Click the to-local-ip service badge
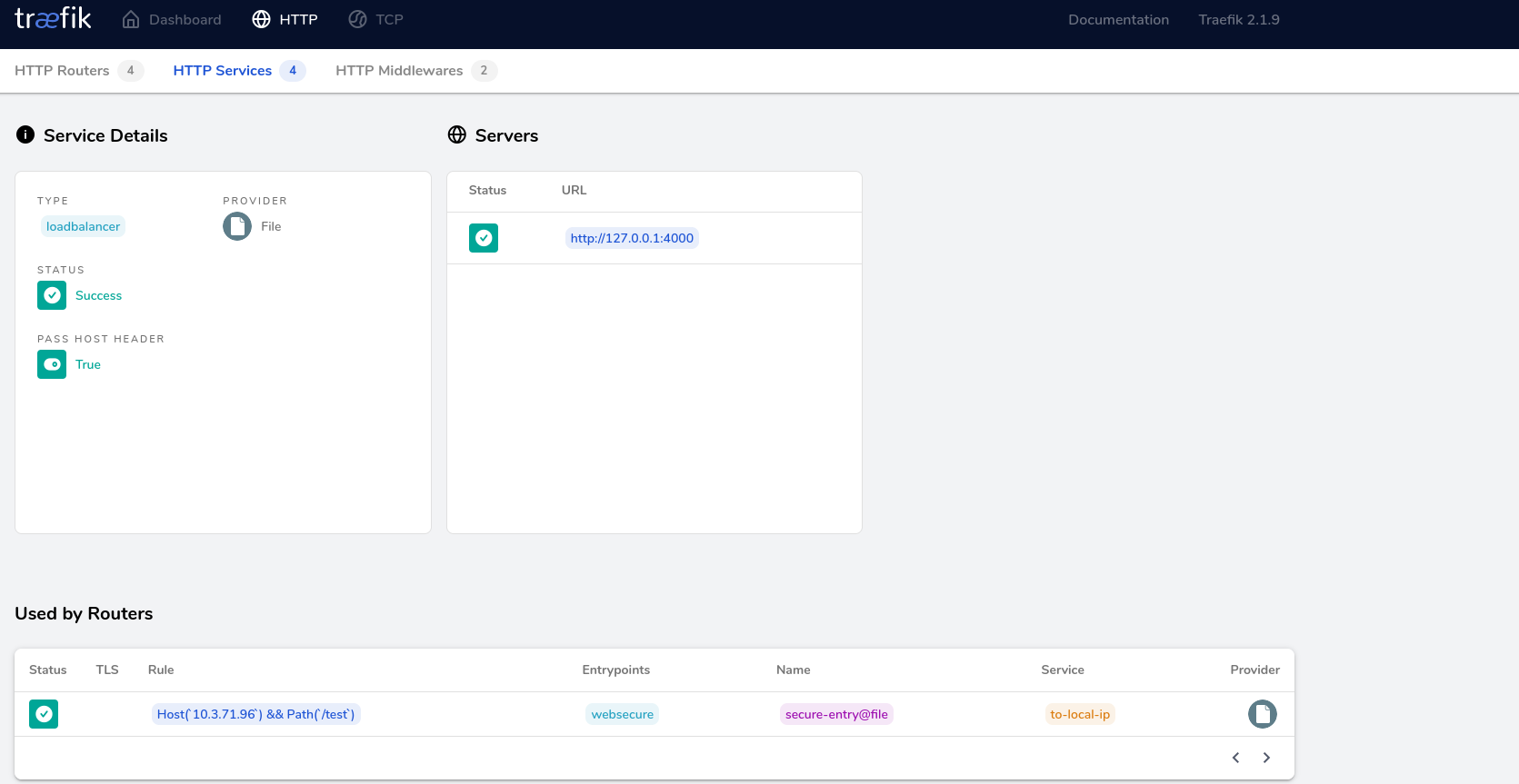This screenshot has width=1519, height=784. (1080, 714)
